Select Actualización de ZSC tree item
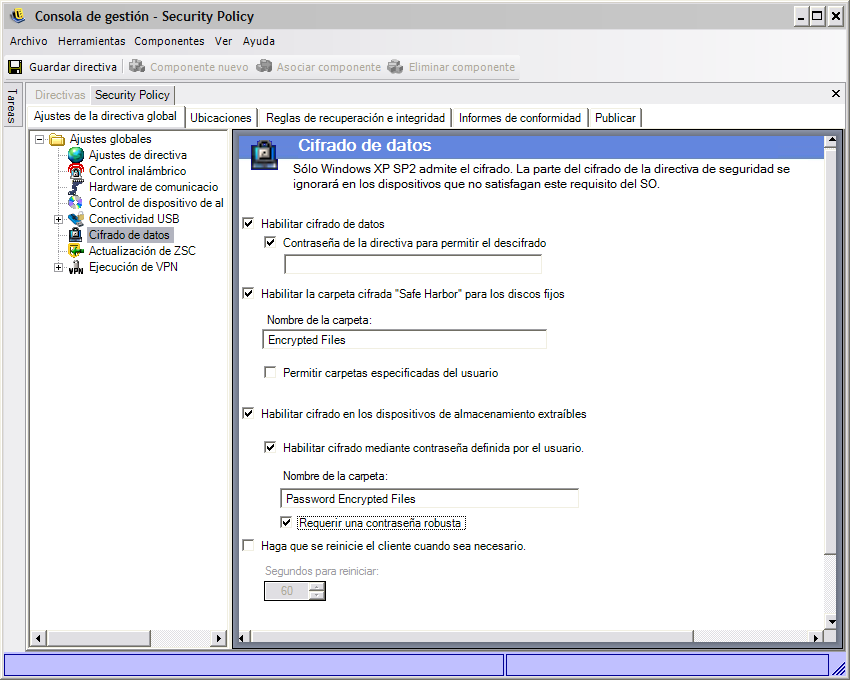The width and height of the screenshot is (850, 680). coord(142,251)
